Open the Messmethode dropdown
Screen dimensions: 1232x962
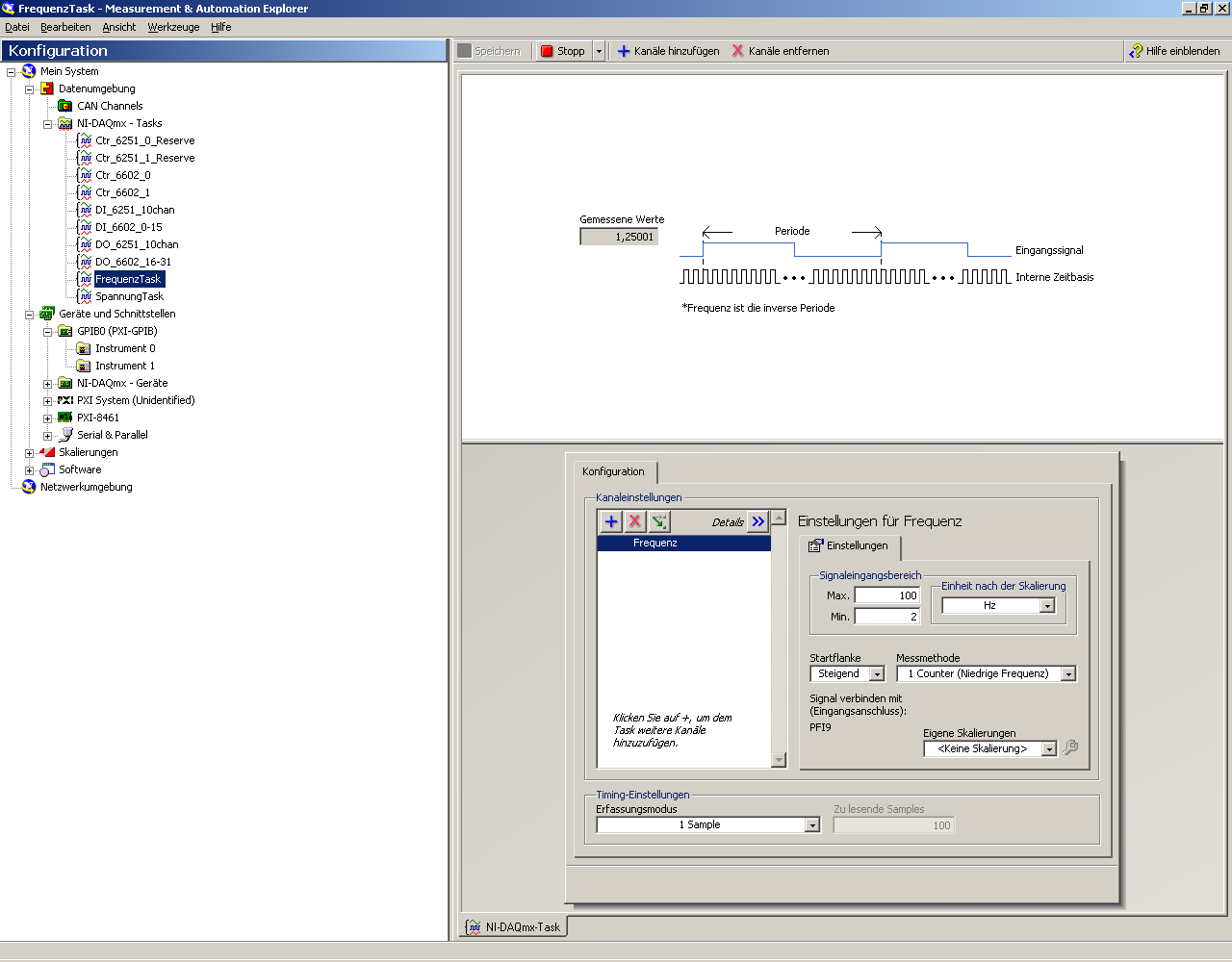[1067, 674]
